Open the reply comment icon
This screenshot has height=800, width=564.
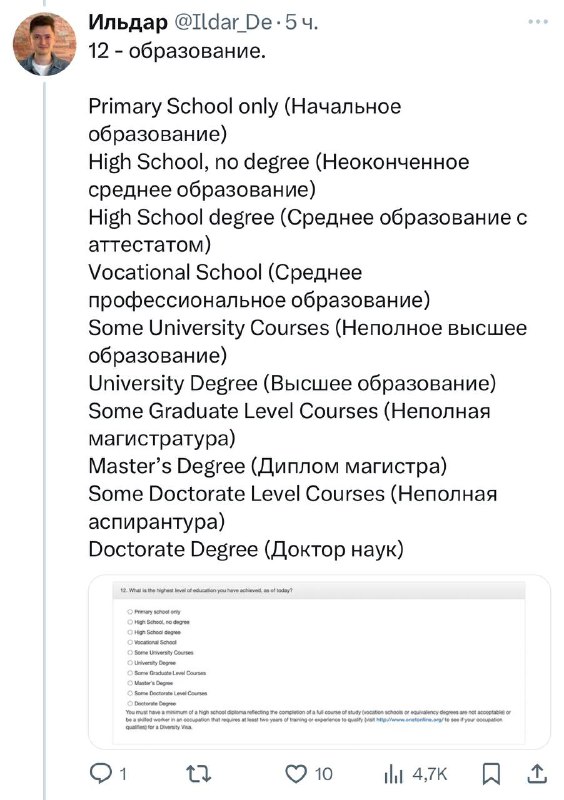[x=101, y=773]
